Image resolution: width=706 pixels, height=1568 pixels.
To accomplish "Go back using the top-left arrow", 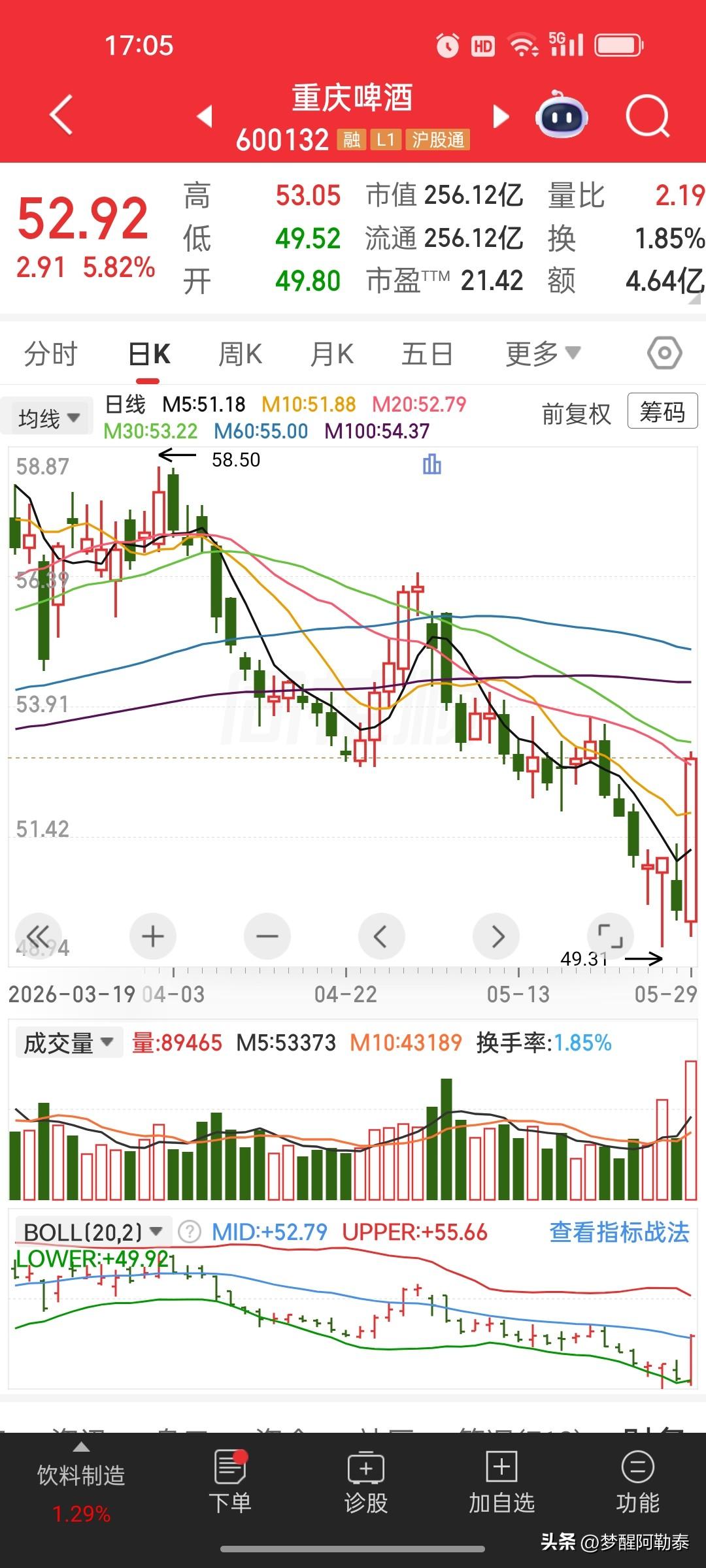I will click(61, 115).
